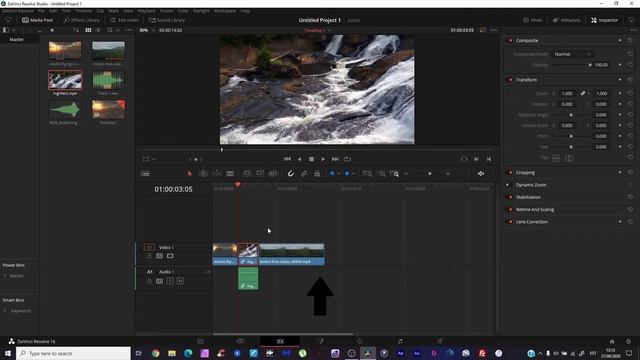The height and width of the screenshot is (360, 640).
Task: Open Windows Start menu
Action: [8, 353]
